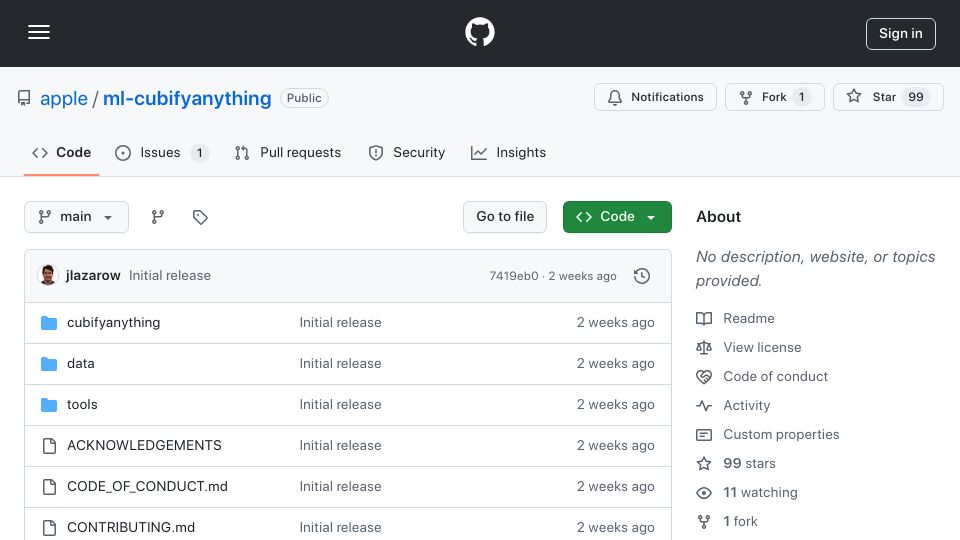Open the Pull requests tab
Viewport: 960px width, 540px height.
(288, 152)
